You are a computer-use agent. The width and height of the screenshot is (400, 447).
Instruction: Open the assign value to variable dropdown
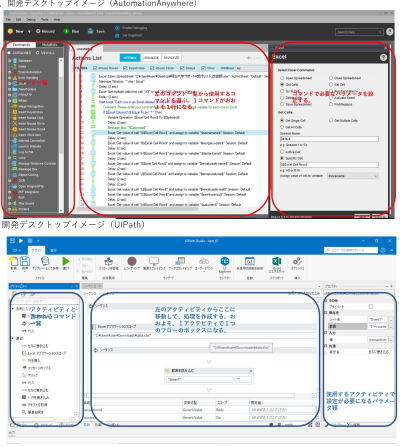(x=353, y=176)
